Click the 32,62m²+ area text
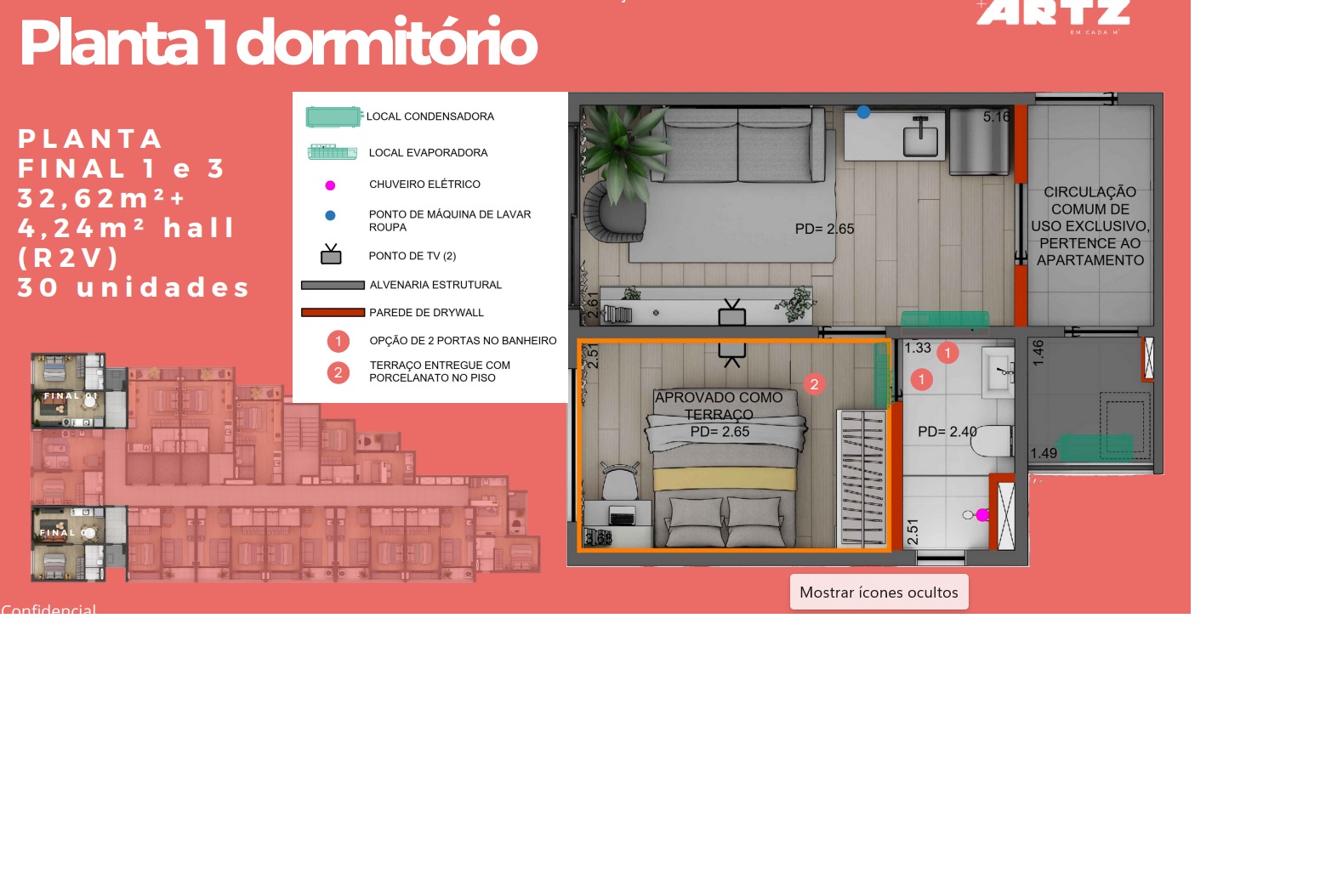 [102, 198]
